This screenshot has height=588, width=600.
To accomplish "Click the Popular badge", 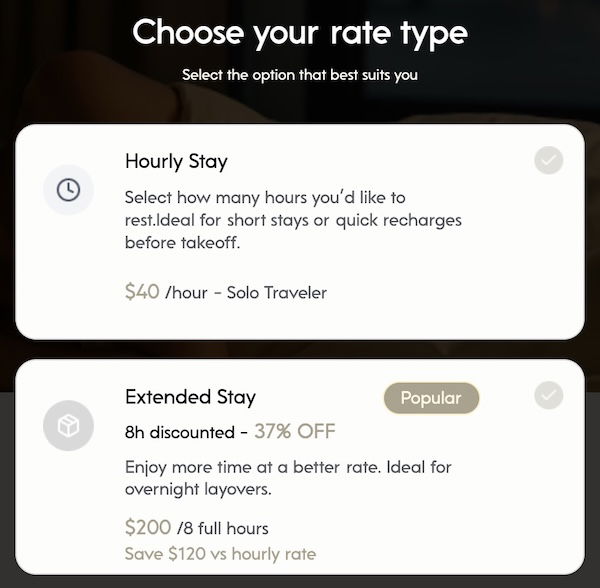I will (431, 398).
